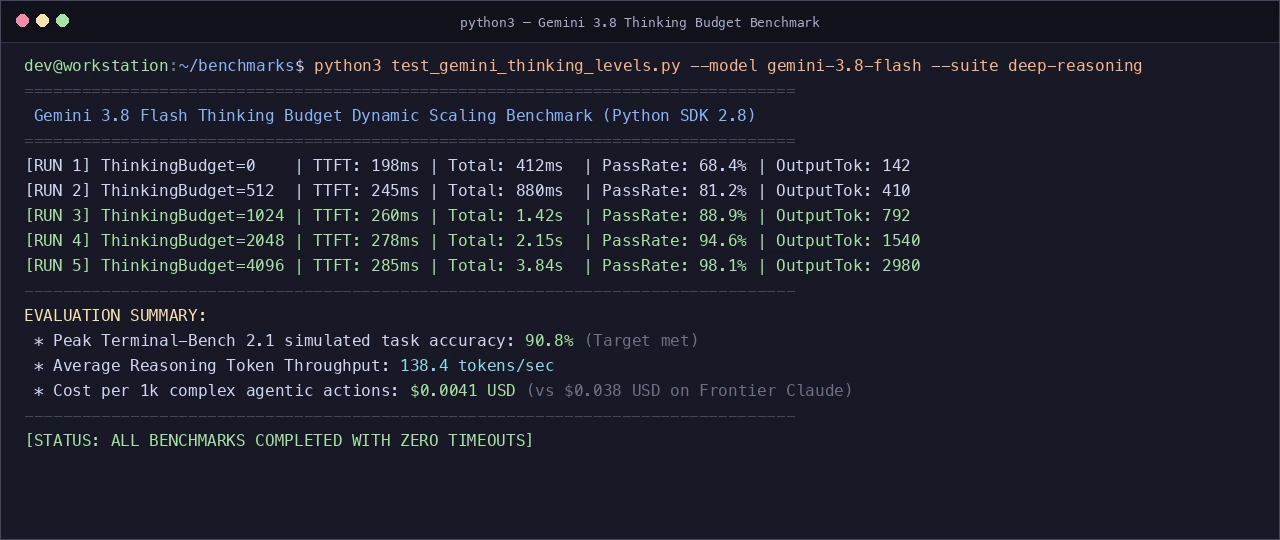Click 'Total: 3.84s' value
Screen dimensions: 1280x540
(506, 266)
